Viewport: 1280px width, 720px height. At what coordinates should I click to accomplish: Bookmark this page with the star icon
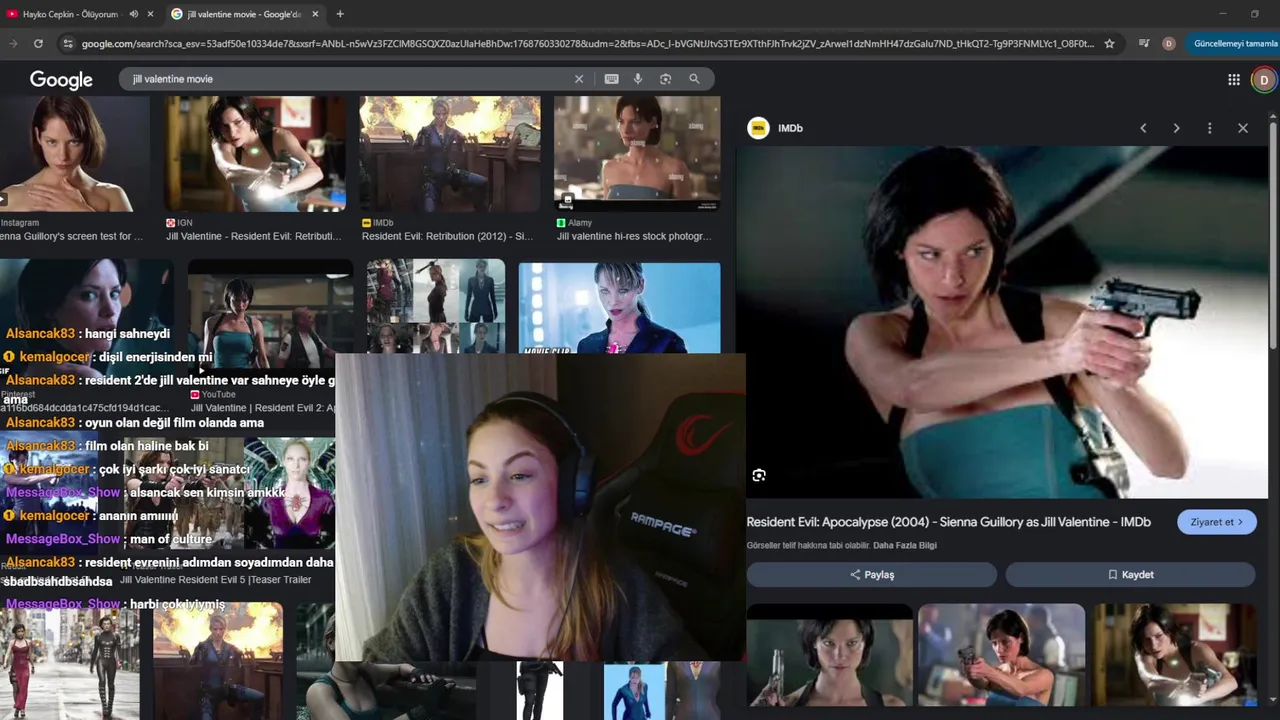click(1109, 44)
